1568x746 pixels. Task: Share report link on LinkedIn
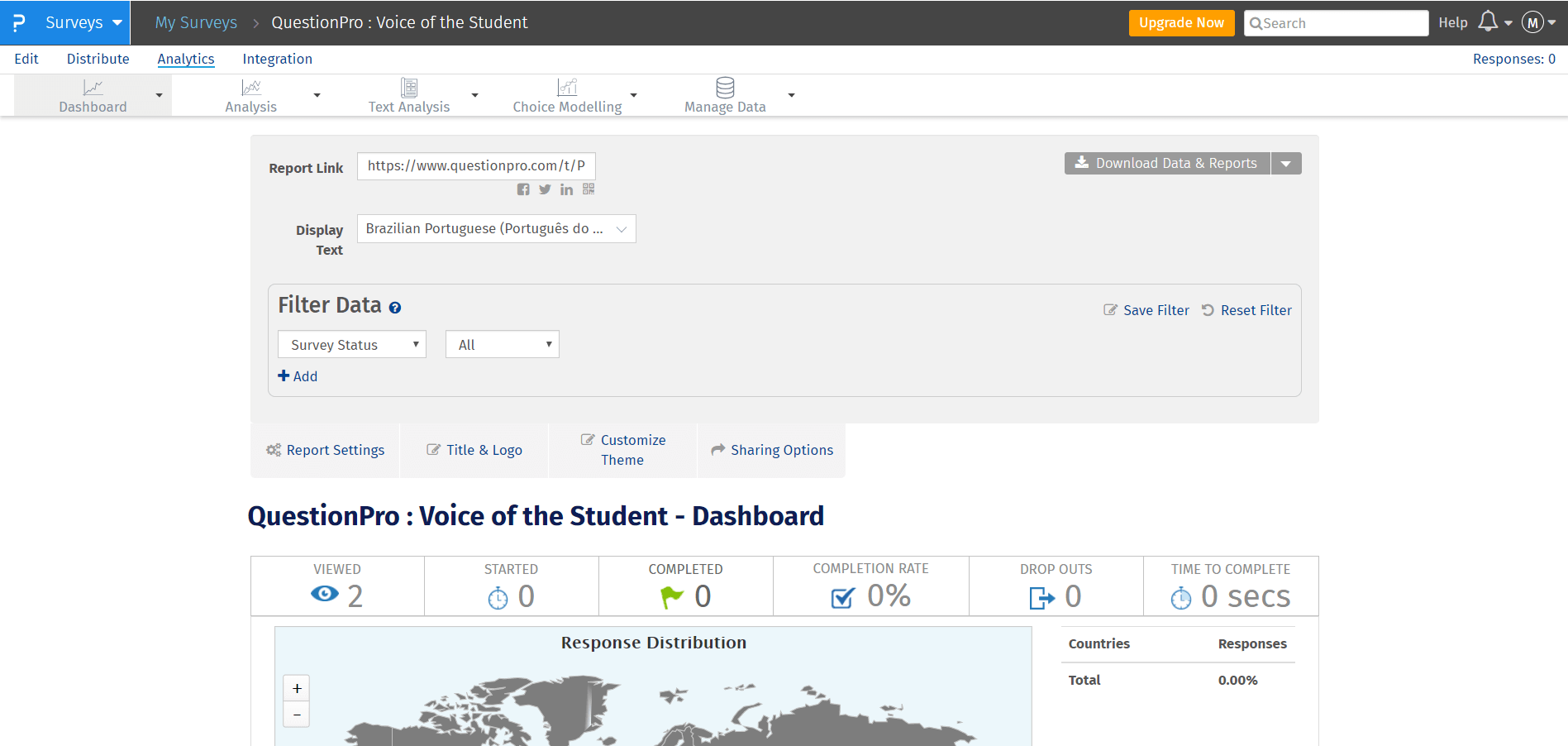click(x=566, y=189)
